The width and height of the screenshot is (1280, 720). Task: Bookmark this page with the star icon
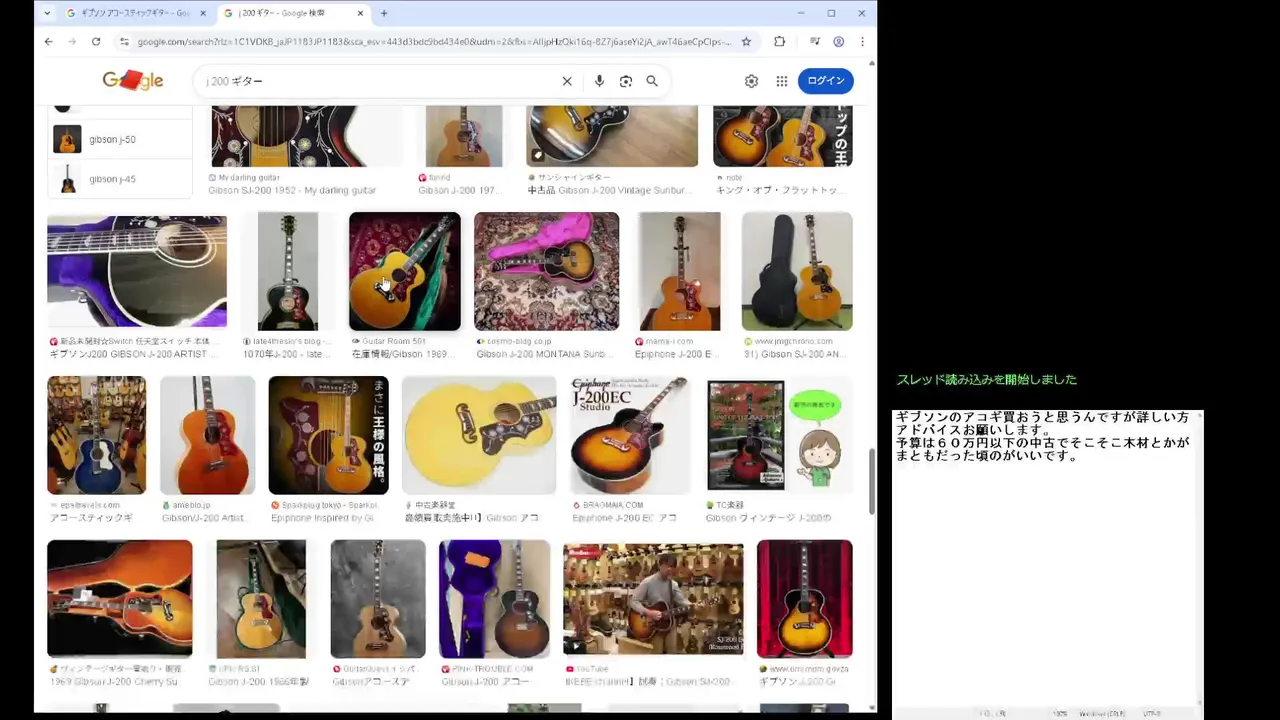coord(746,41)
